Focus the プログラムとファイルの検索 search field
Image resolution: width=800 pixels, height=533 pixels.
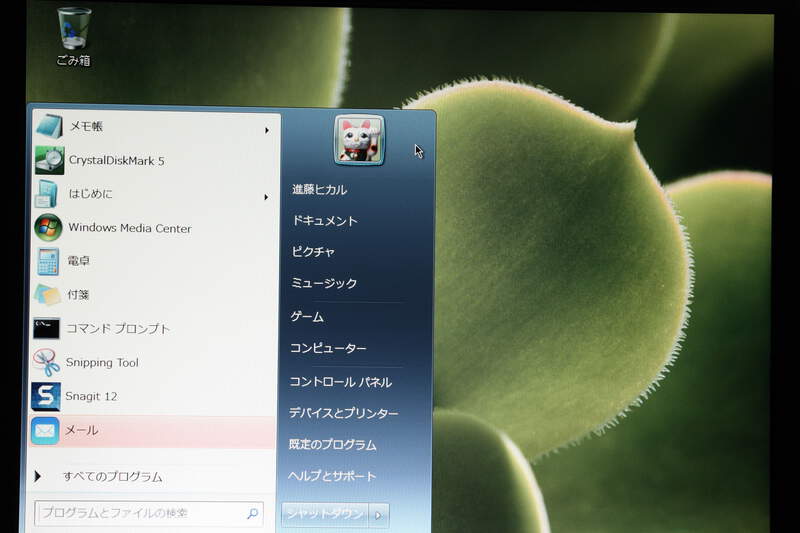pyautogui.click(x=149, y=513)
